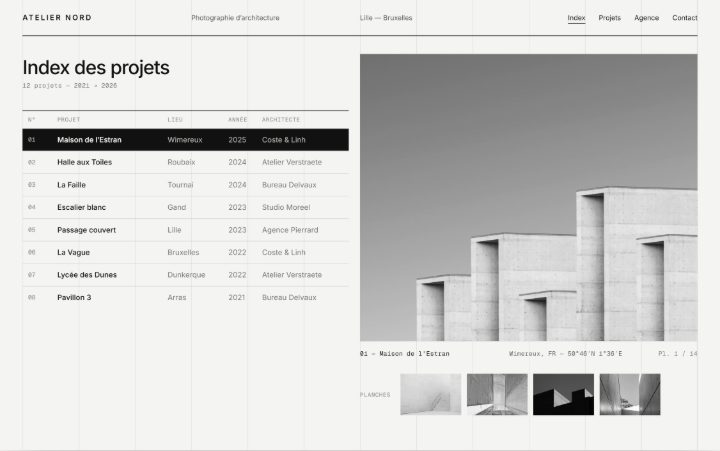720x451 pixels.
Task: Click the Gand location cell
Action: tap(176, 207)
